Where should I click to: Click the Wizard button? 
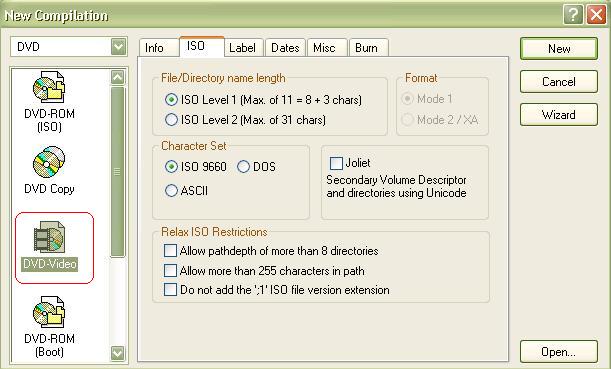(558, 115)
